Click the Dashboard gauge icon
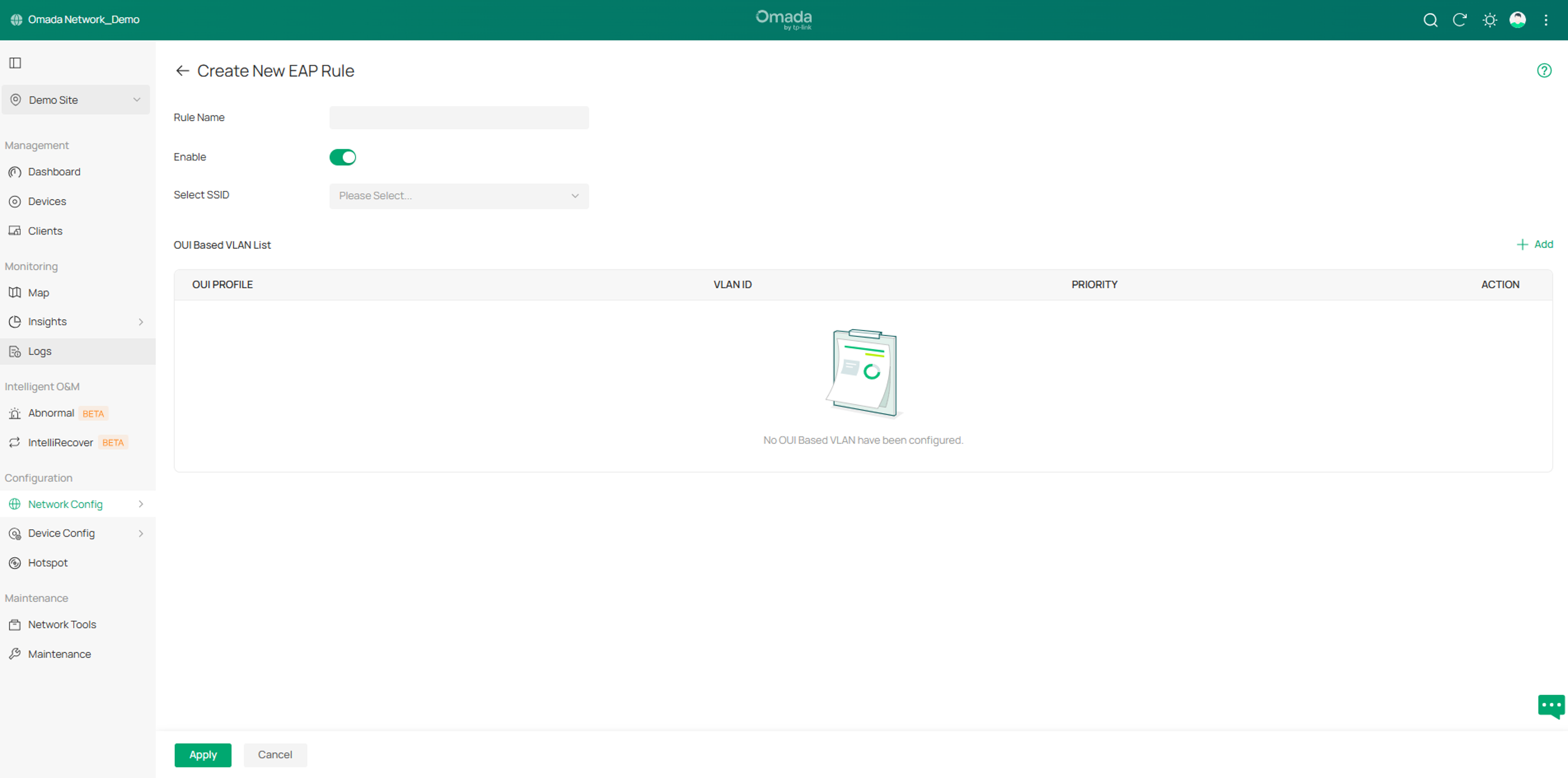Image resolution: width=1568 pixels, height=778 pixels. tap(15, 172)
